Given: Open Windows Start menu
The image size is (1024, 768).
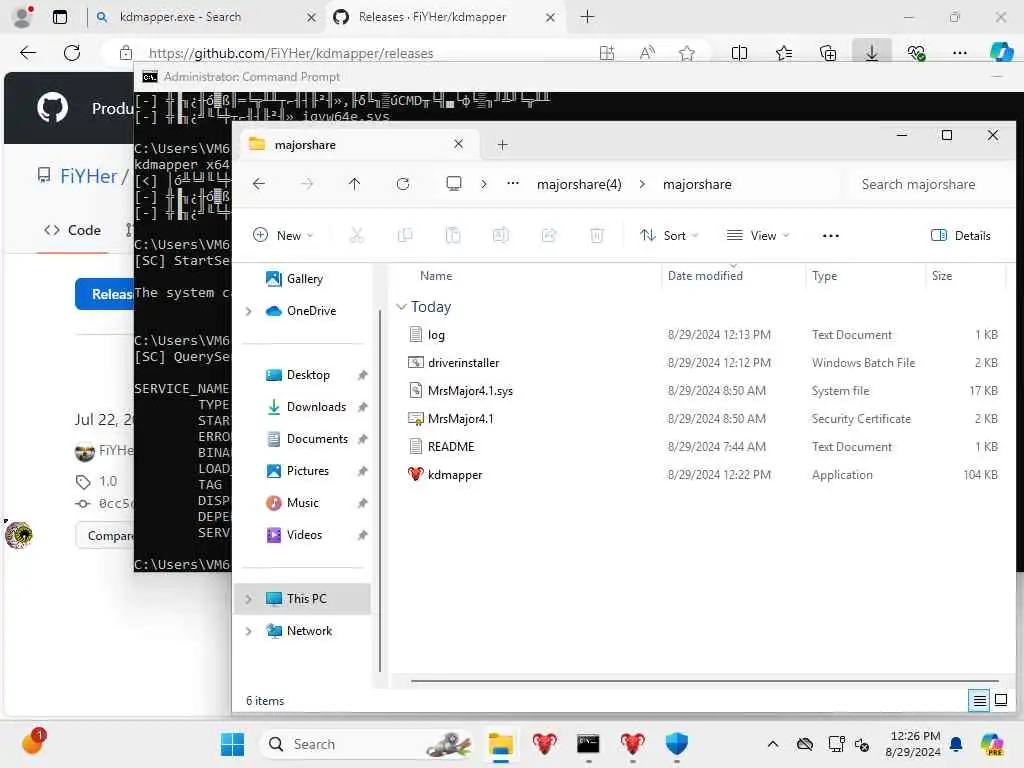Looking at the screenshot, I should [x=232, y=744].
